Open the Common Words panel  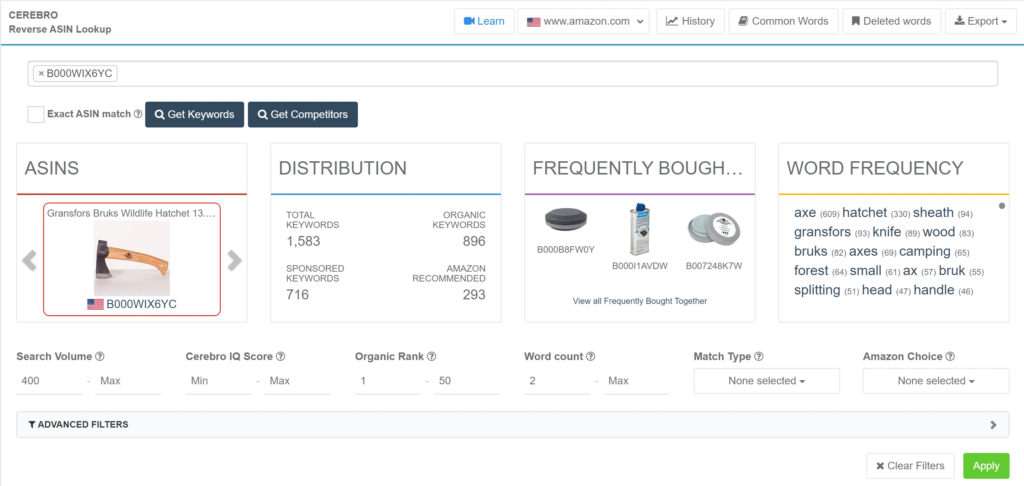click(783, 21)
